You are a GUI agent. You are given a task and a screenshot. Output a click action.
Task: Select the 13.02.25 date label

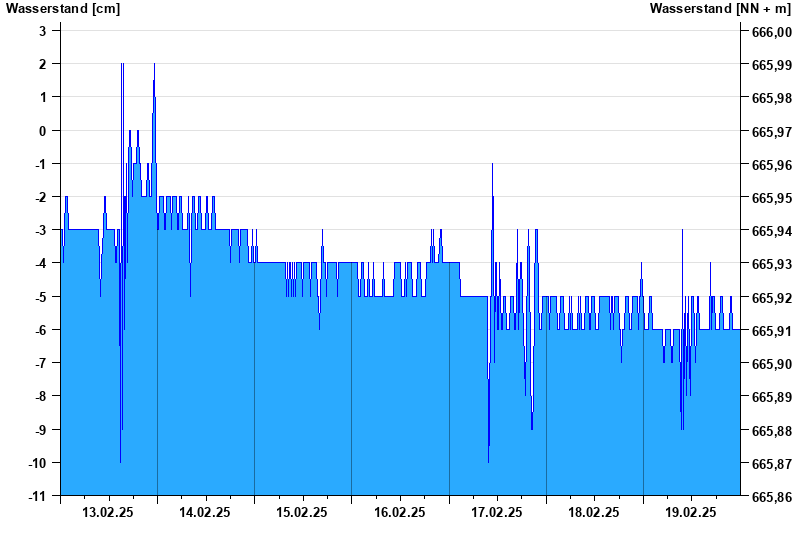tap(108, 512)
